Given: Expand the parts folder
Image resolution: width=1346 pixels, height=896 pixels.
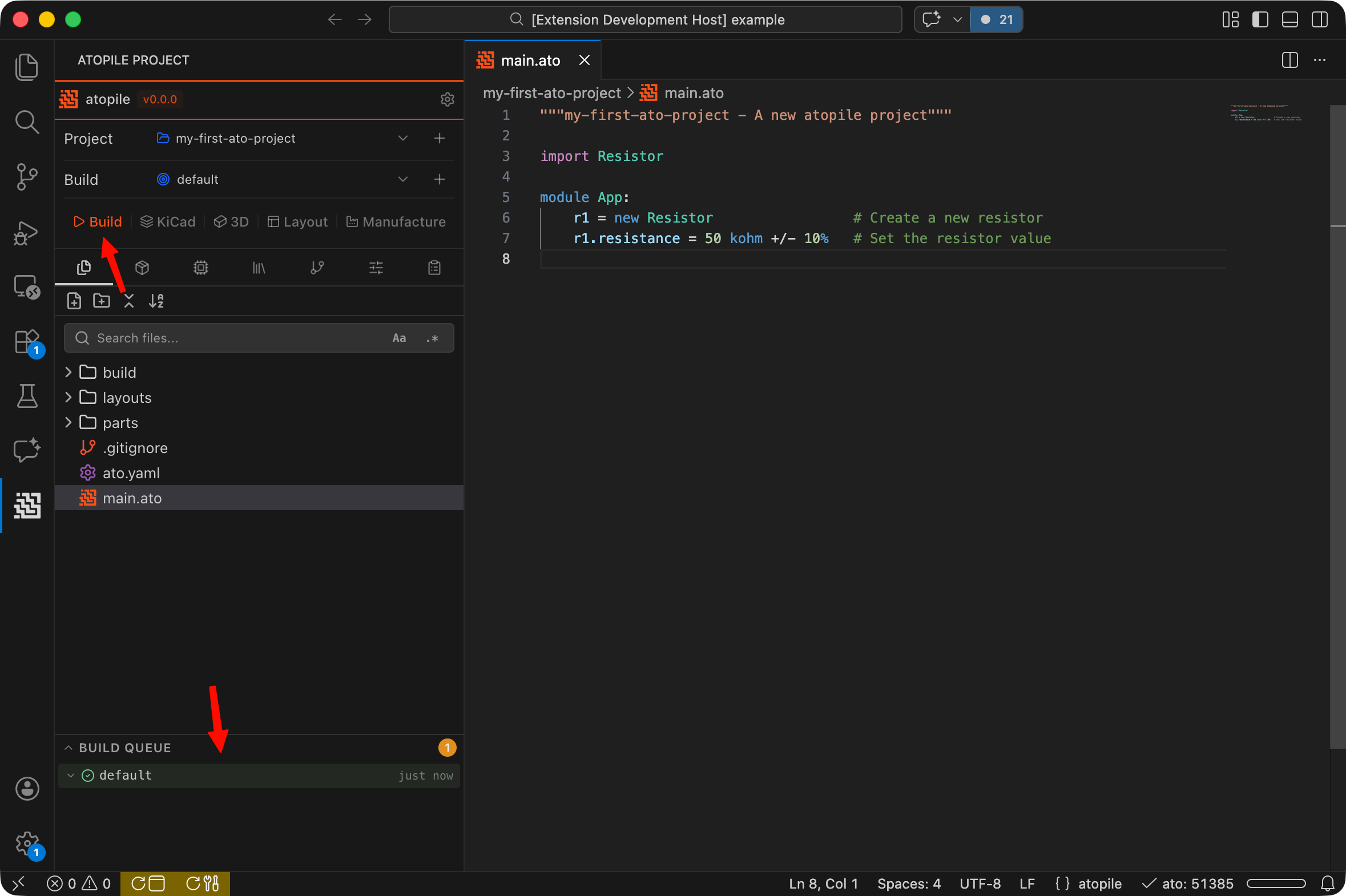Looking at the screenshot, I should [120, 423].
